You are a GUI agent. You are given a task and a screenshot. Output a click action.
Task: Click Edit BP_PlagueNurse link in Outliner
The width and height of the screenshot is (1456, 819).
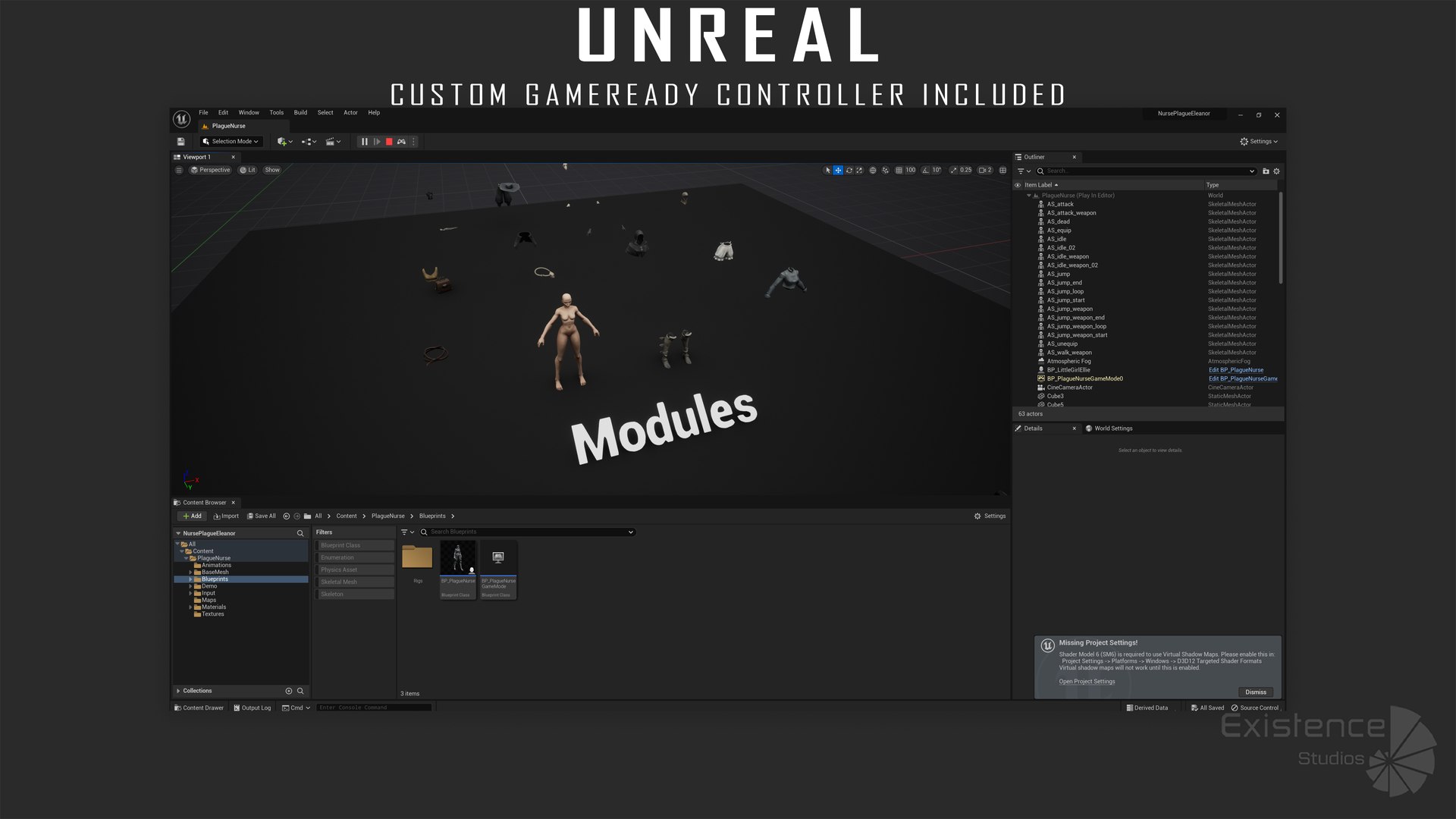(1236, 370)
